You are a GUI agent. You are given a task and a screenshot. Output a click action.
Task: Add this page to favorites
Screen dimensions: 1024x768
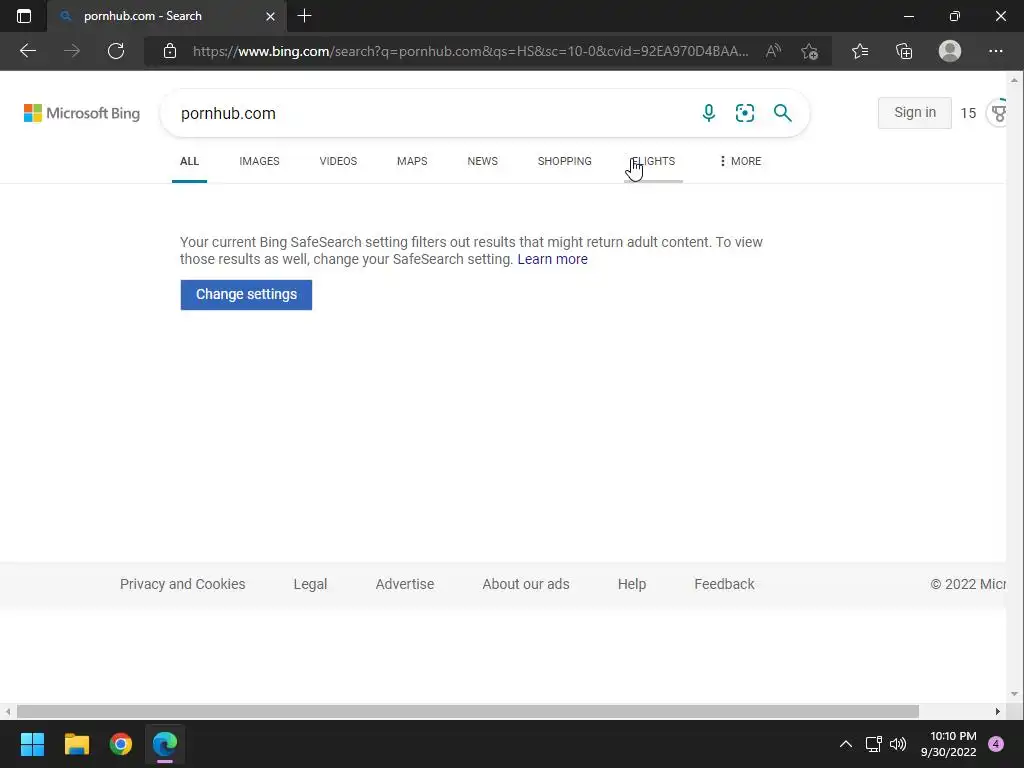point(810,51)
